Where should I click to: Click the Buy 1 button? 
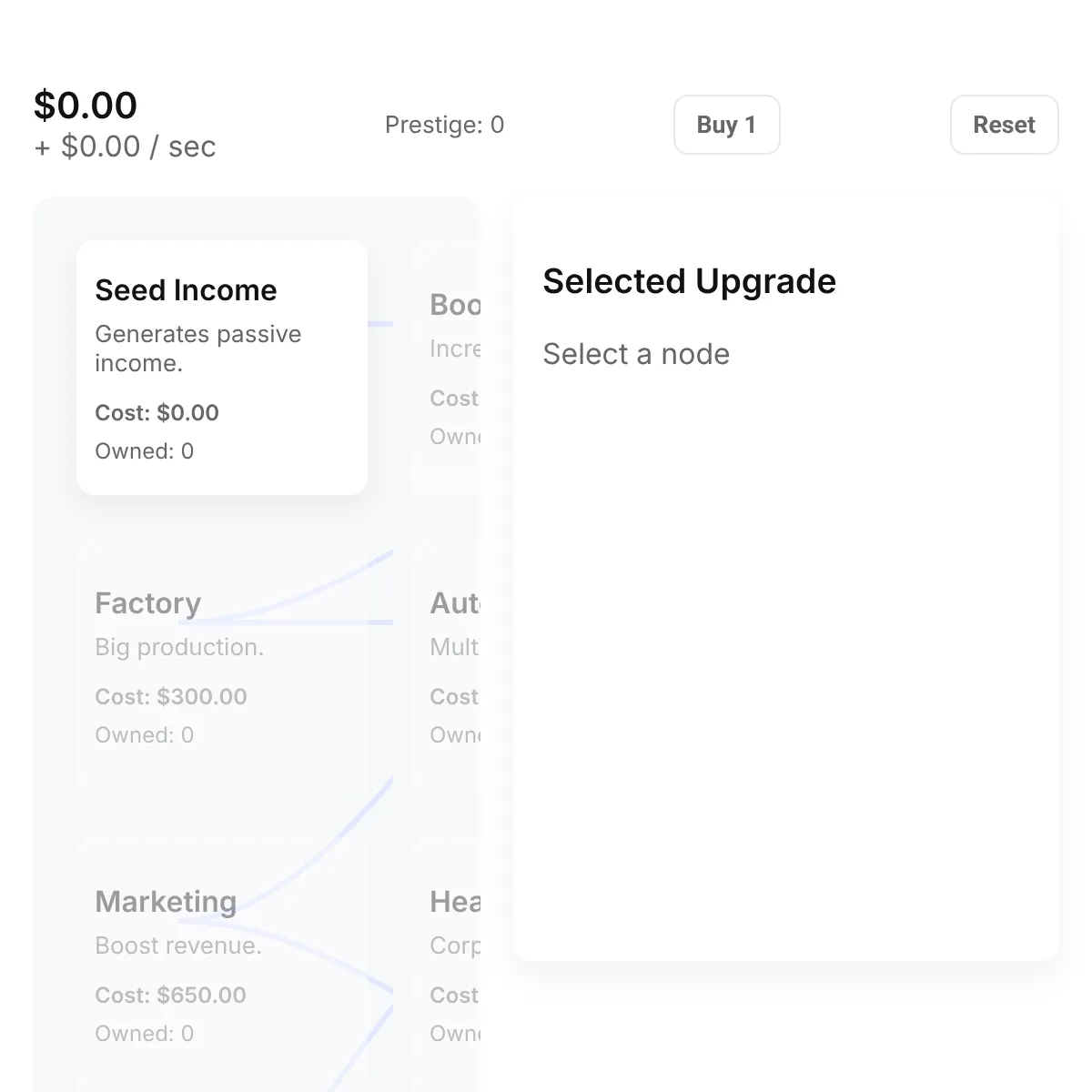tap(726, 125)
